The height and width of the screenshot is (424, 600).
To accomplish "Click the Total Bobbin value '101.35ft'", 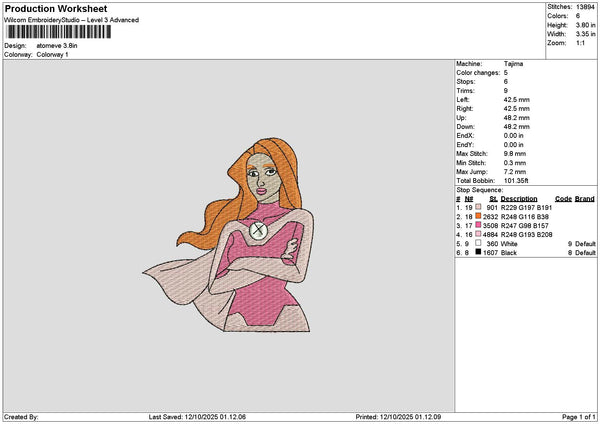I will (x=516, y=181).
